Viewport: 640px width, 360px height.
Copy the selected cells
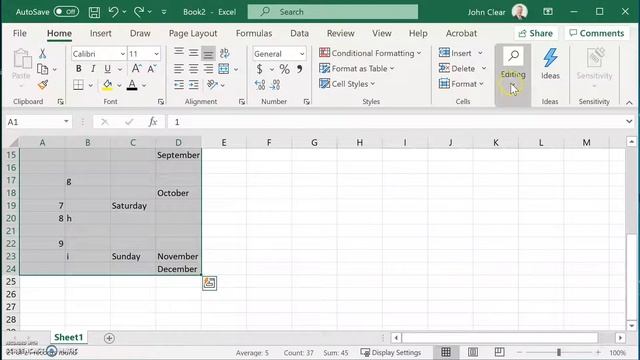click(42, 69)
